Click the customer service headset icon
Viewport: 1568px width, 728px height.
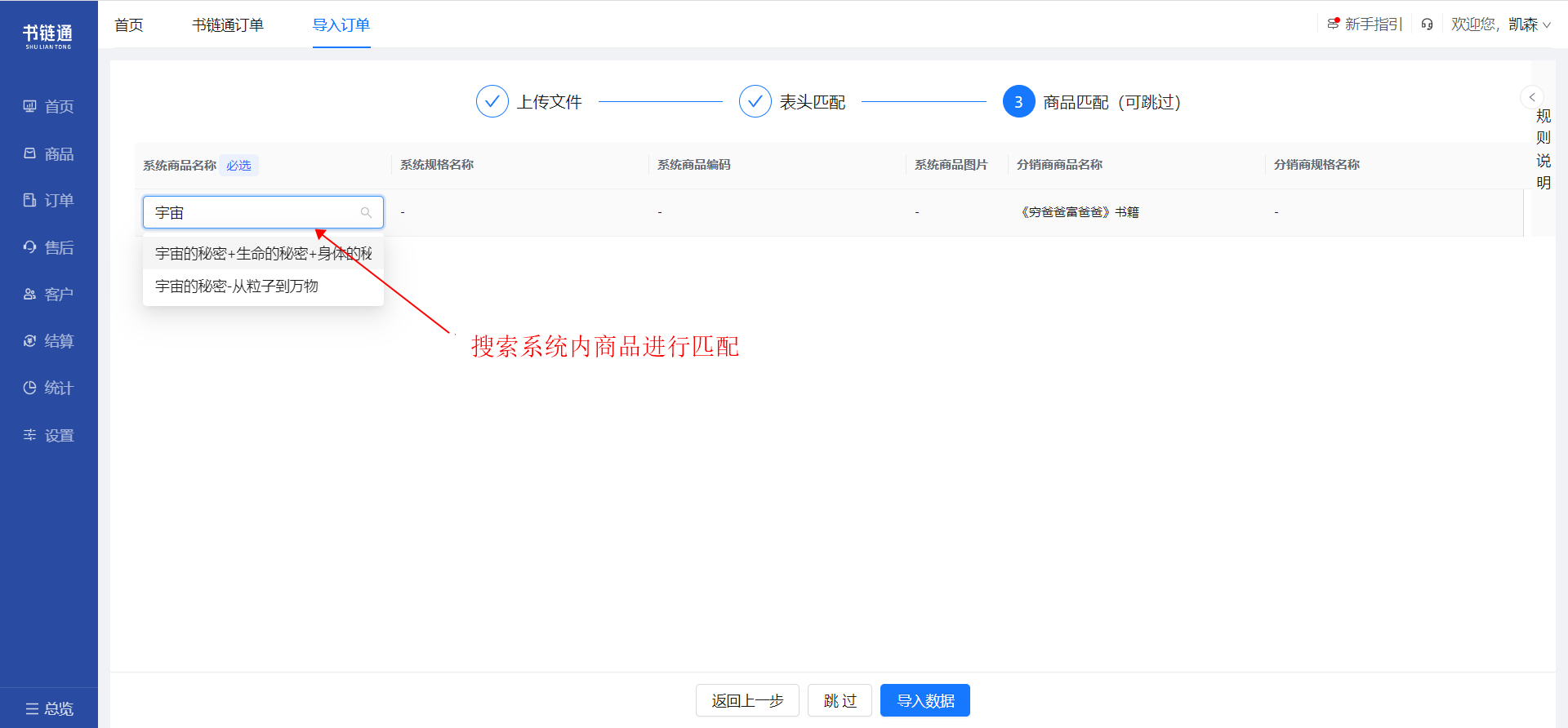[1427, 24]
